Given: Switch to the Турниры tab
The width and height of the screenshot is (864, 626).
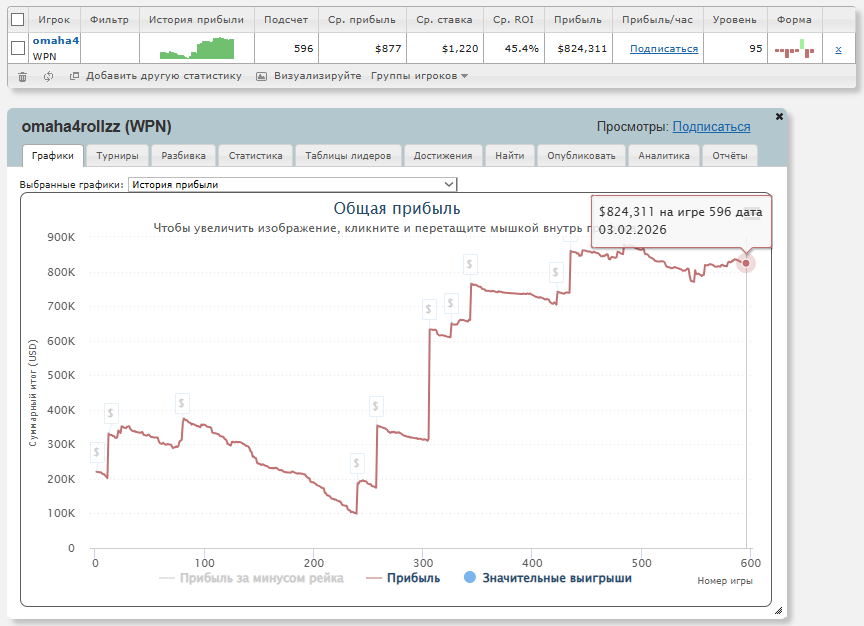Looking at the screenshot, I should [117, 156].
